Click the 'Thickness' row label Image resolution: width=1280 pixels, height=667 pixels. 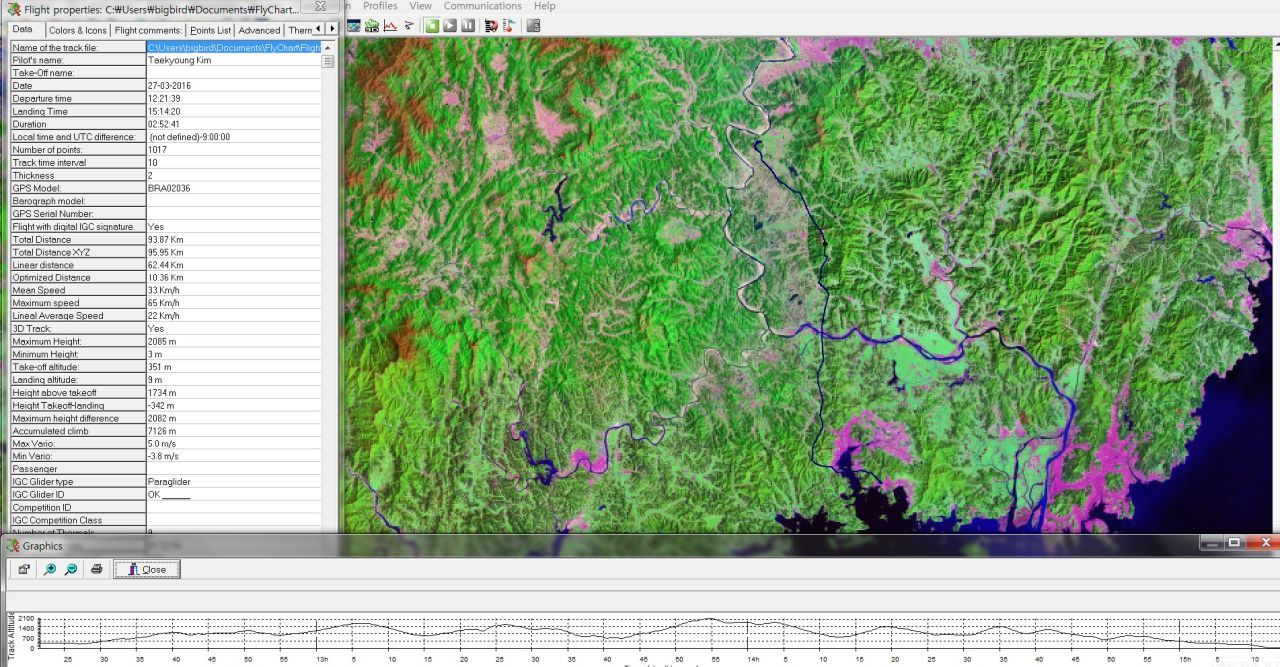78,175
